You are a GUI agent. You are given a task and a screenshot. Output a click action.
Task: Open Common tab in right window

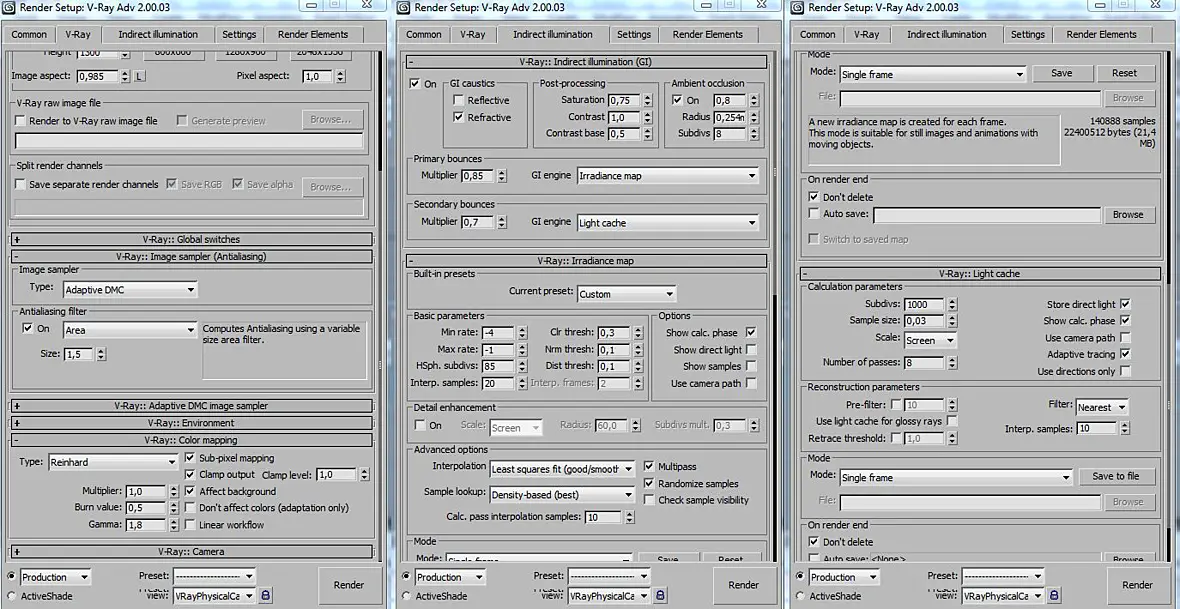(x=817, y=35)
